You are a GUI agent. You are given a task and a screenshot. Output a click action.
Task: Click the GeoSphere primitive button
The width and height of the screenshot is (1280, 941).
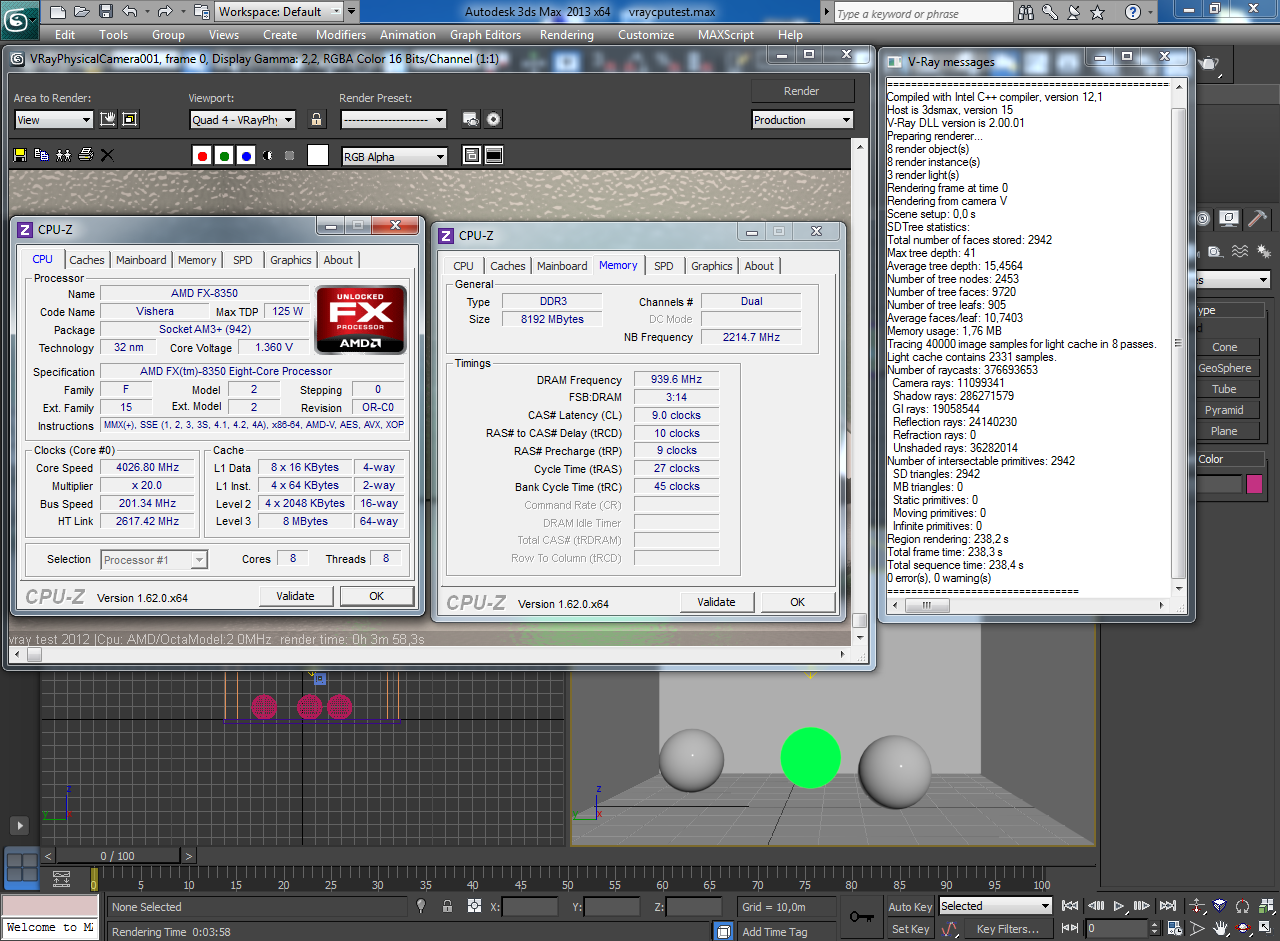1224,368
